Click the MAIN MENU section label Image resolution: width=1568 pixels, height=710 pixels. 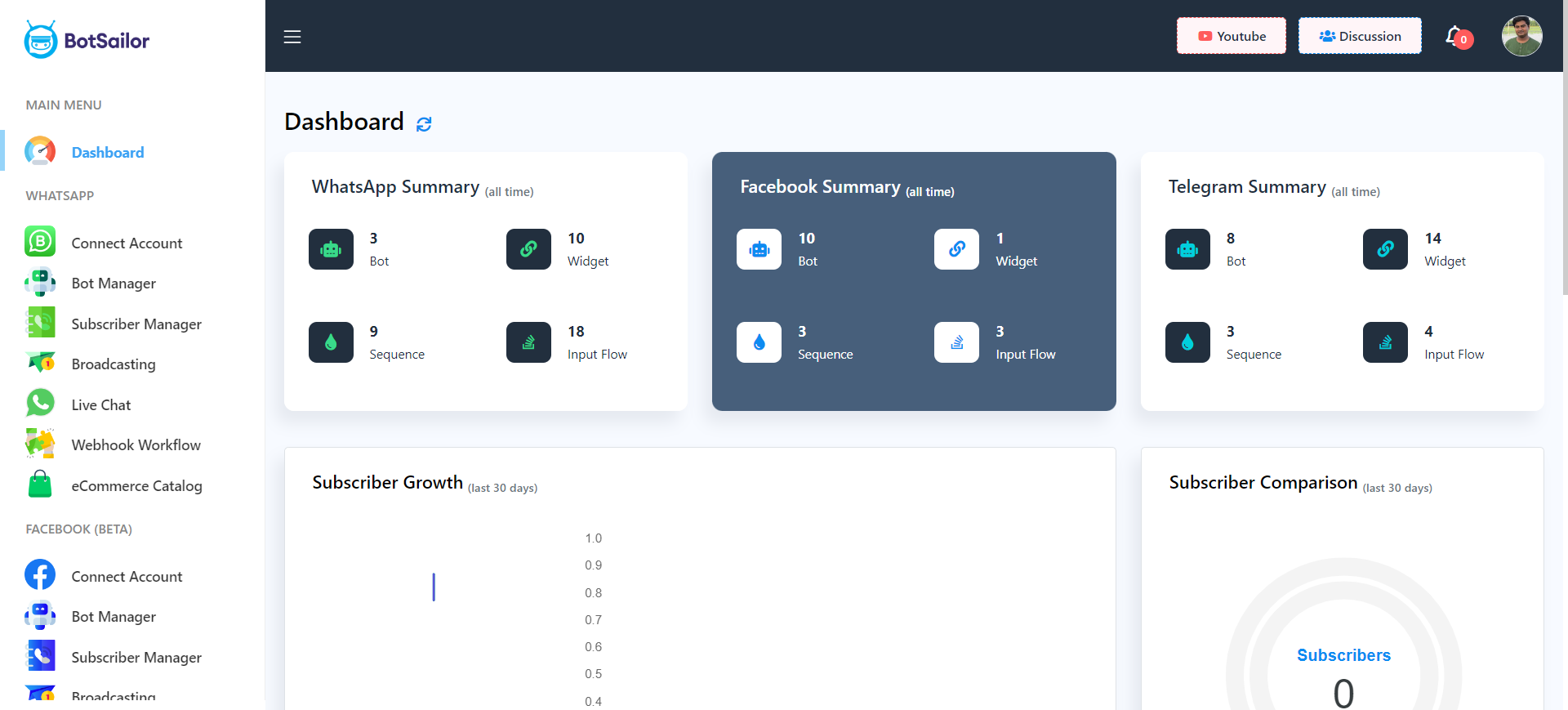coord(64,105)
